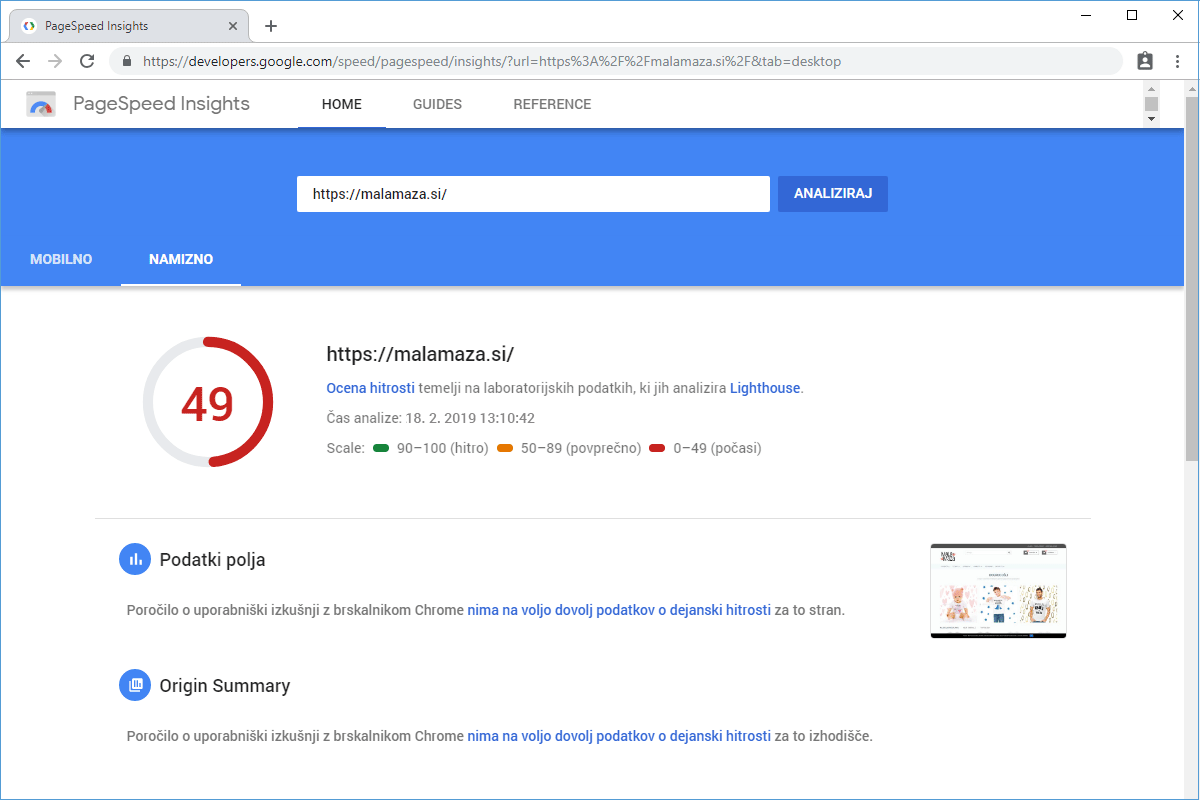Image resolution: width=1200 pixels, height=800 pixels.
Task: Click the profile icon in Chrome toolbar
Action: (1145, 61)
